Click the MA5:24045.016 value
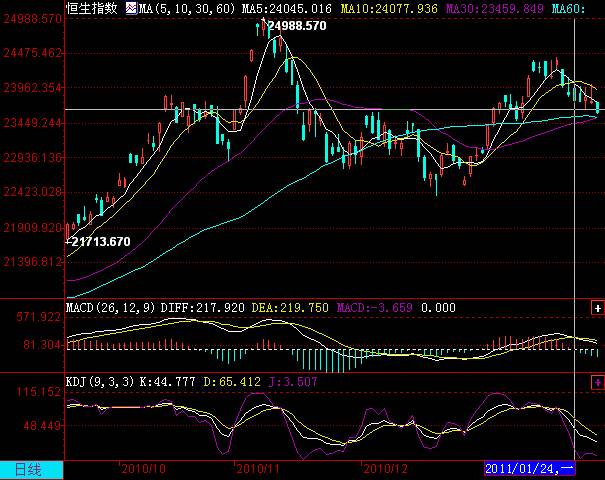Viewport: 605px width, 480px height. [x=287, y=8]
